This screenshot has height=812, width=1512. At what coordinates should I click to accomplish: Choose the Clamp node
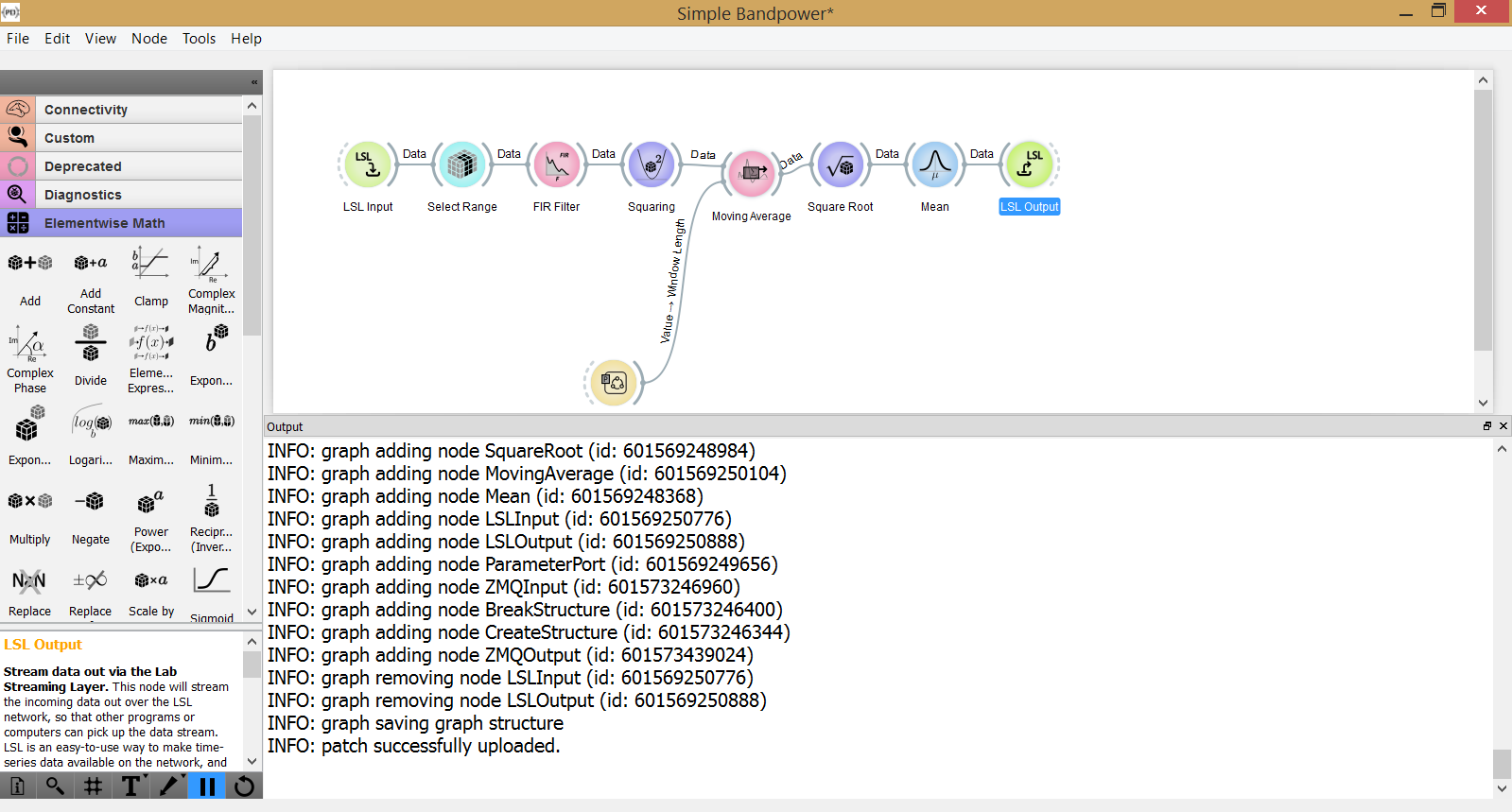pyautogui.click(x=151, y=277)
